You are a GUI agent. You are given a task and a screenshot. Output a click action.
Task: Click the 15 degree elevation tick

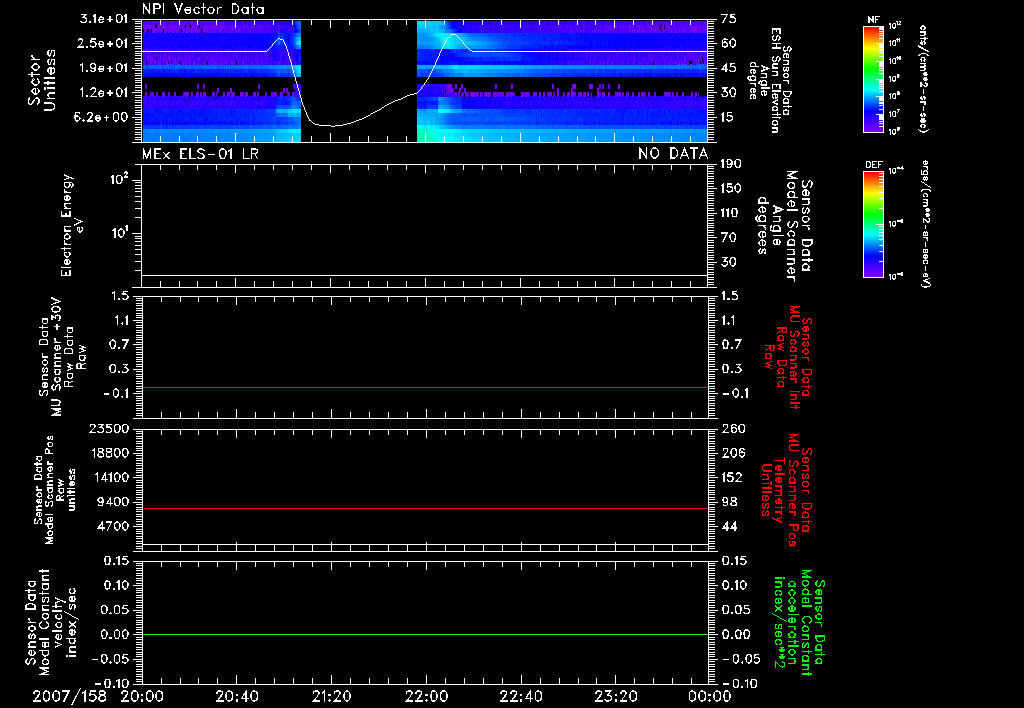click(729, 118)
